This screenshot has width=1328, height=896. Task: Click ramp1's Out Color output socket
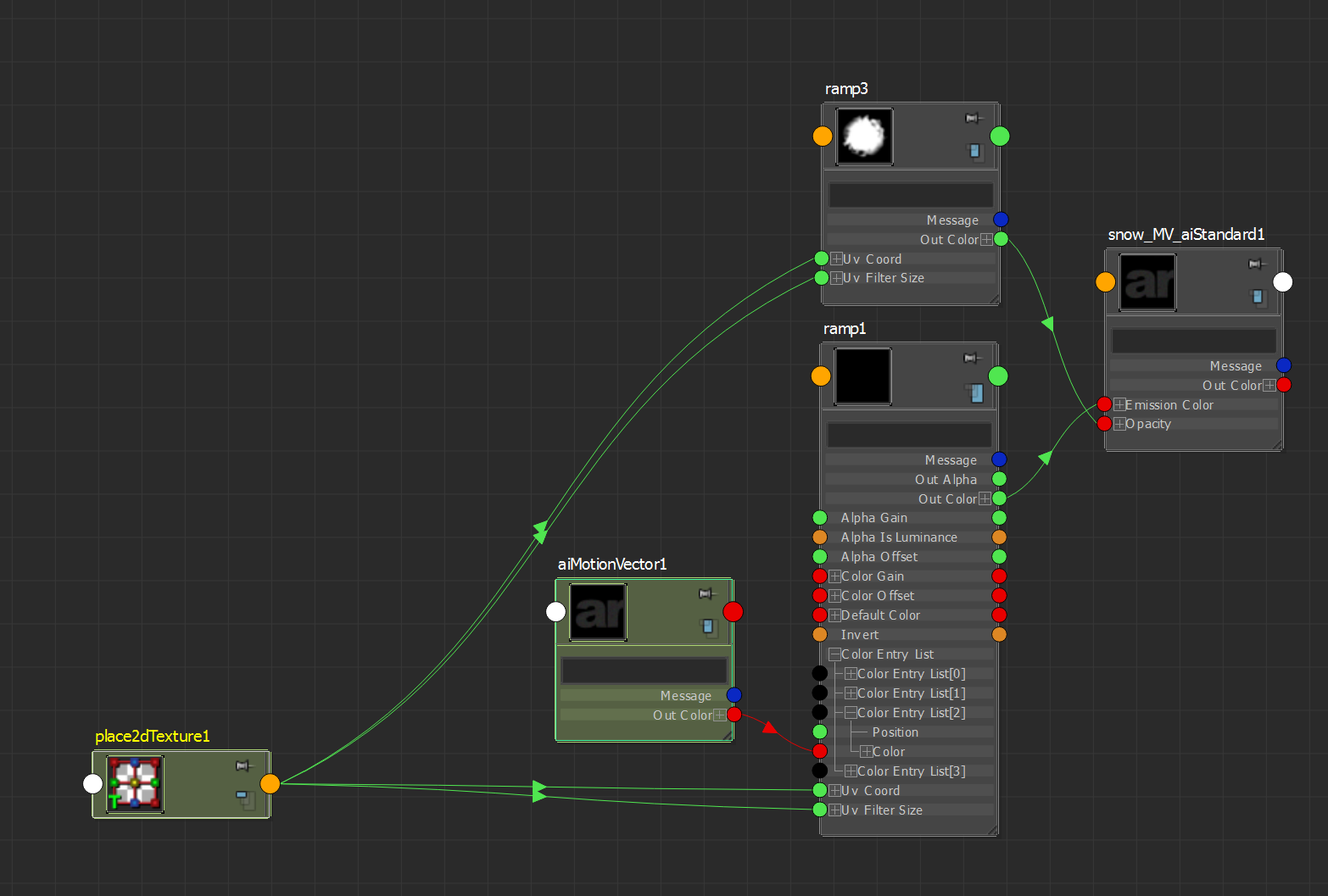999,498
